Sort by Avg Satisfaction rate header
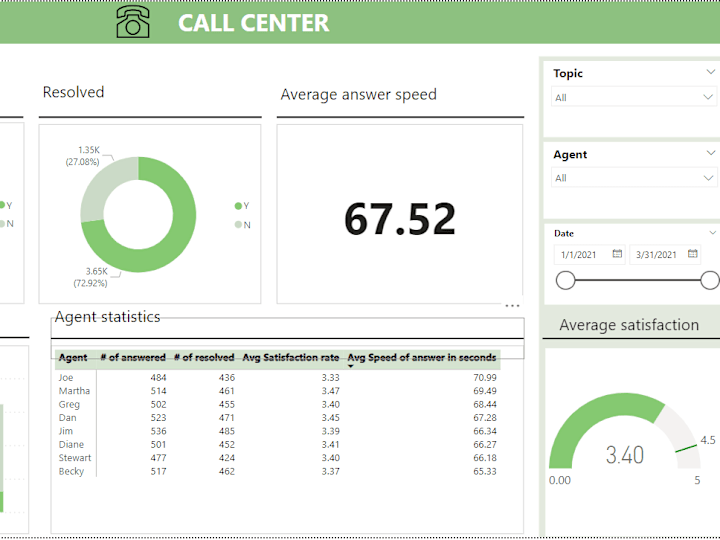The image size is (720, 540). pos(291,358)
